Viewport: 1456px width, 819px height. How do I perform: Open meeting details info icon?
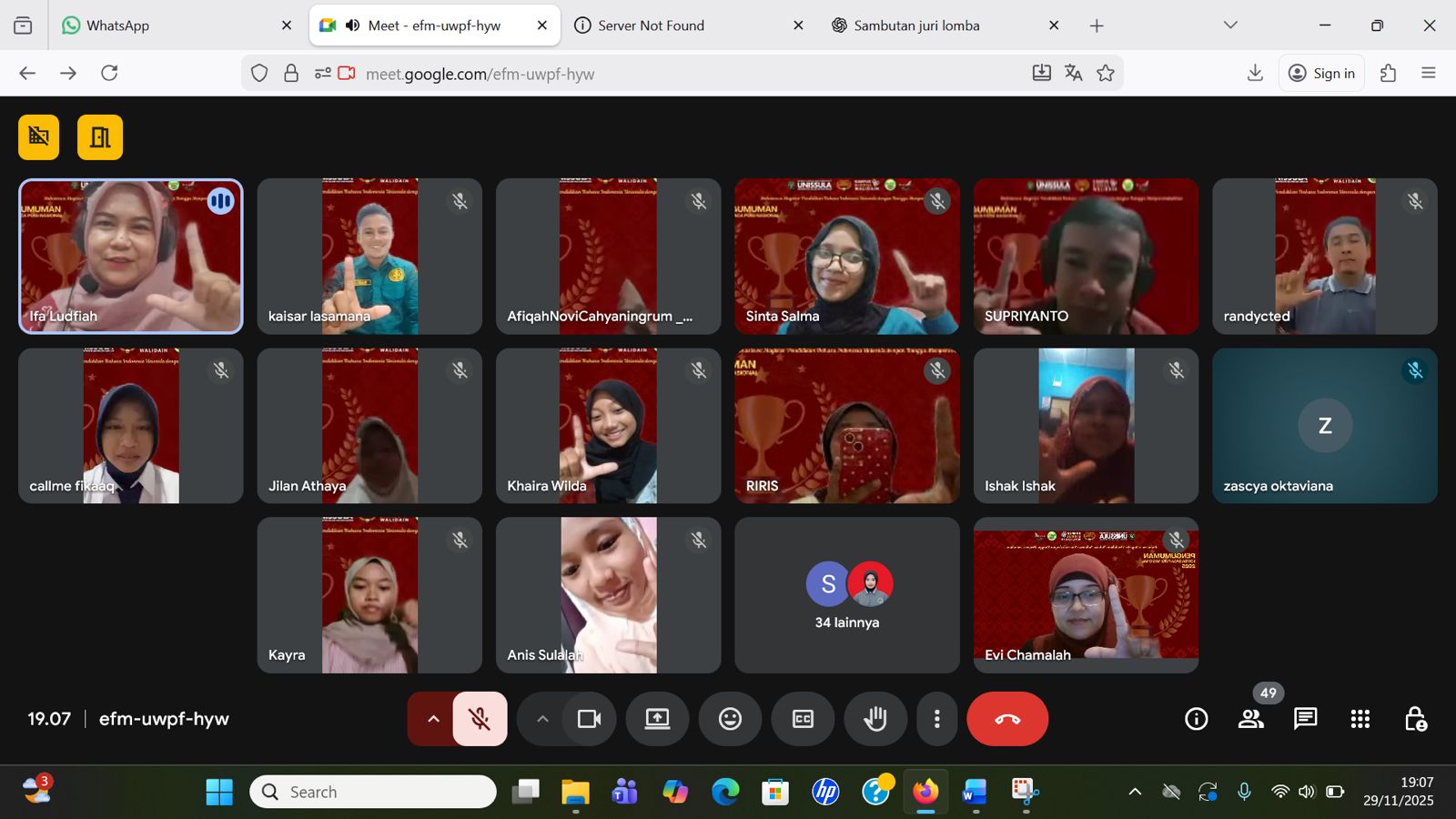[1196, 719]
